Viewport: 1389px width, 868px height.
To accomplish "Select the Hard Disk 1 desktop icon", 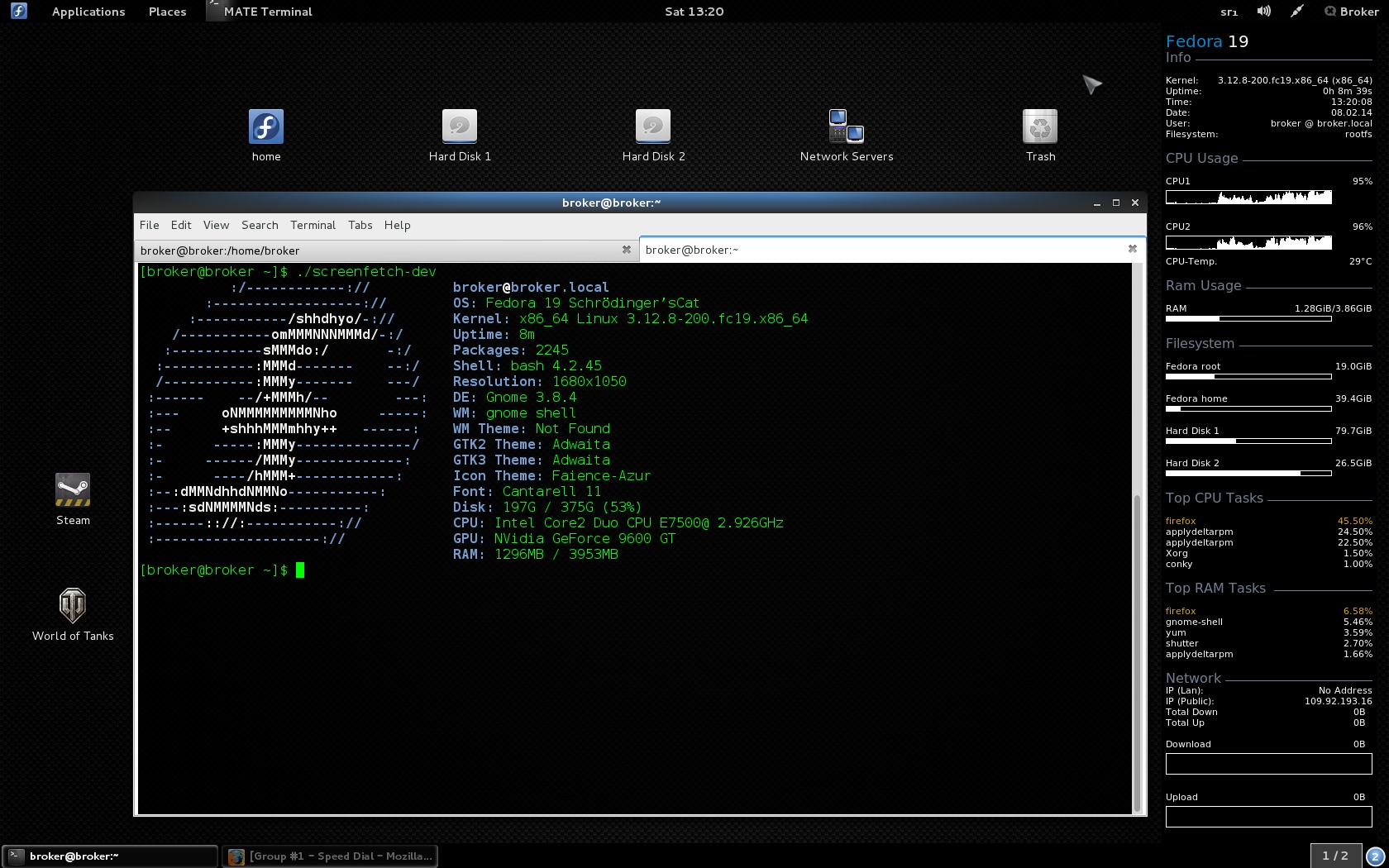I will click(460, 136).
